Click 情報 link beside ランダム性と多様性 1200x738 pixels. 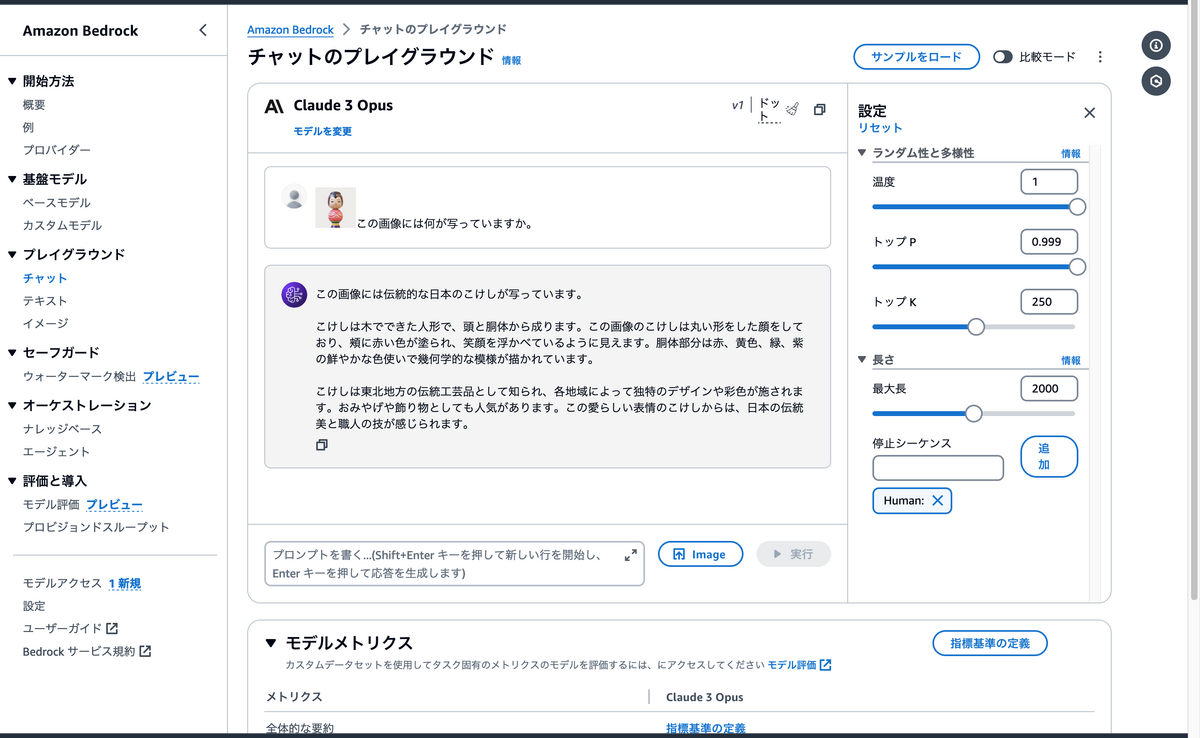pos(1071,154)
